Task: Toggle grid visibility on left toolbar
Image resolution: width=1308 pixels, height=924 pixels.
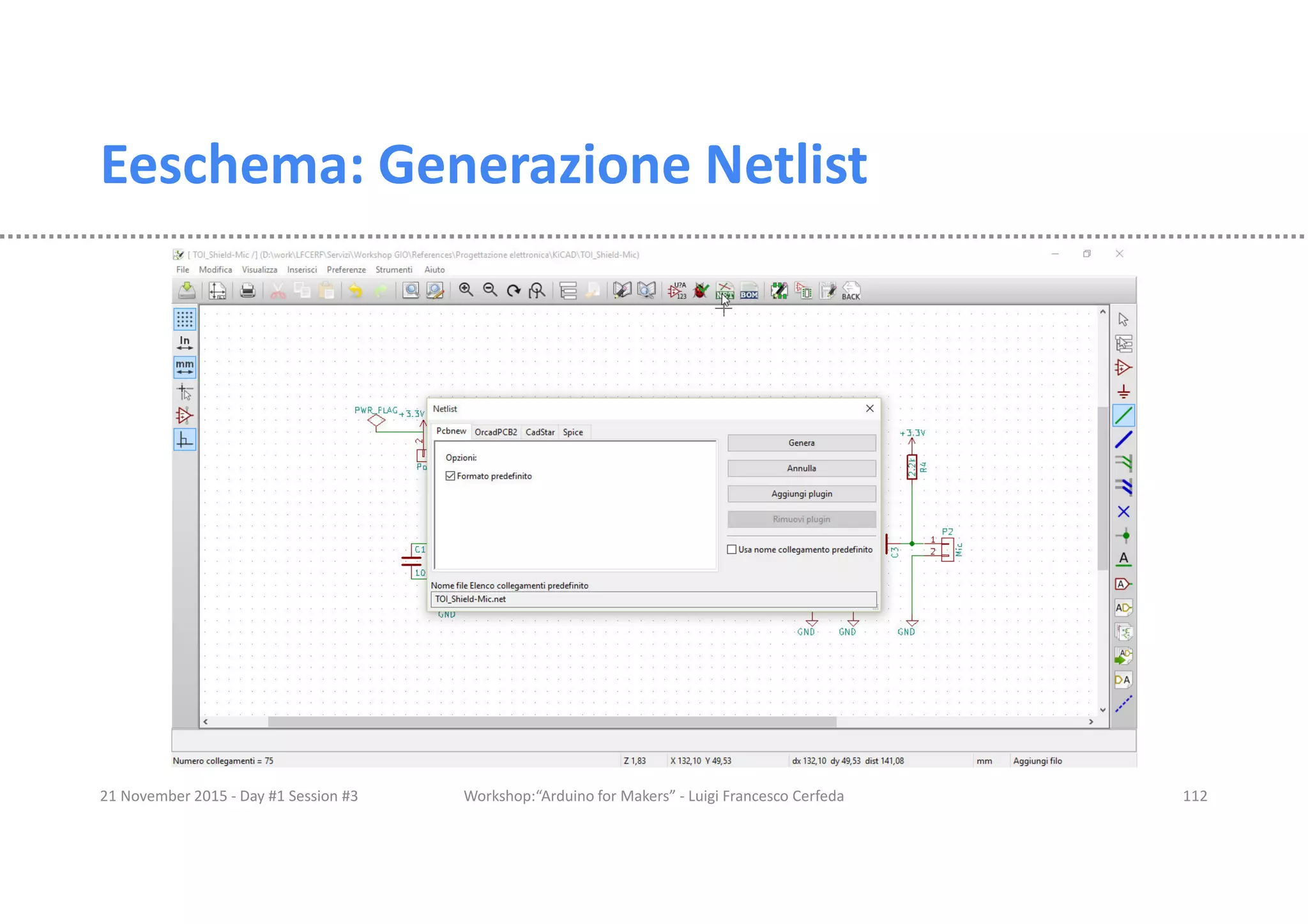Action: (x=185, y=319)
